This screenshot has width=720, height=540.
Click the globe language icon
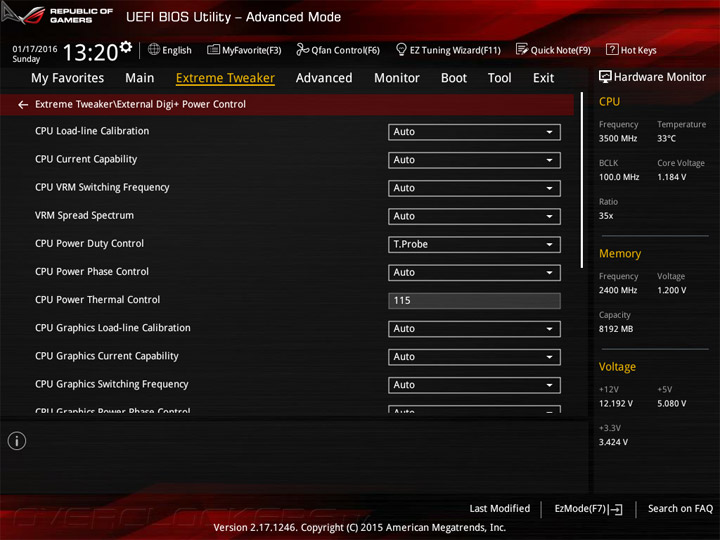coord(154,49)
